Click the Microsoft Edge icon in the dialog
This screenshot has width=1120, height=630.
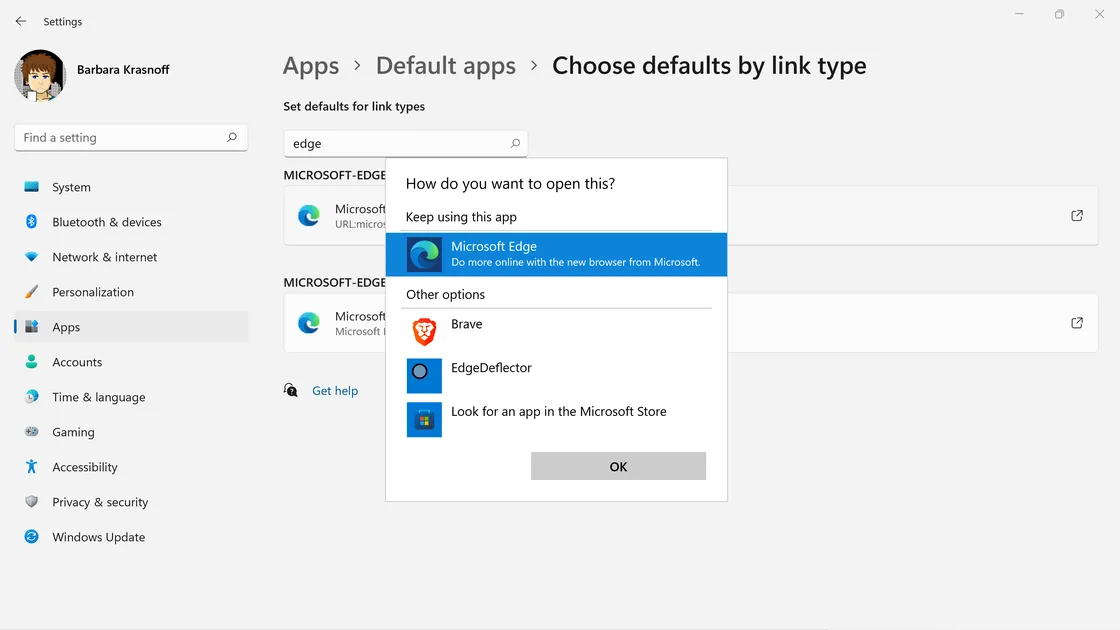[423, 254]
